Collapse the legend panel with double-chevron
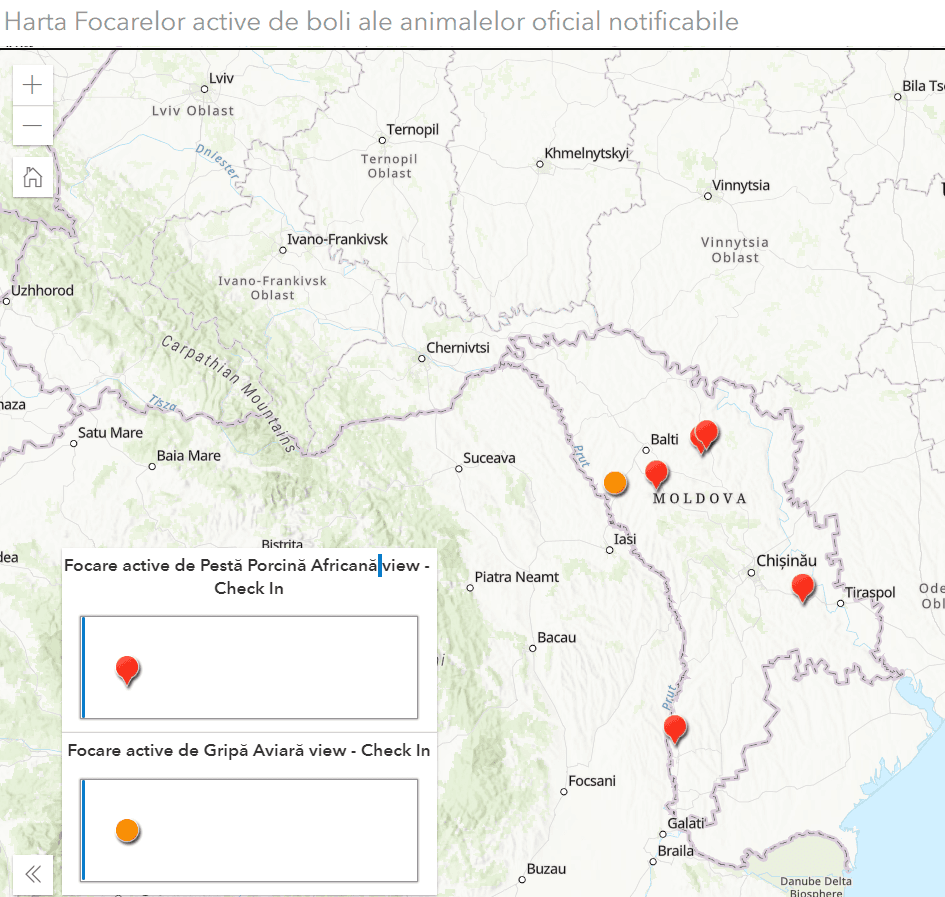 click(x=33, y=874)
